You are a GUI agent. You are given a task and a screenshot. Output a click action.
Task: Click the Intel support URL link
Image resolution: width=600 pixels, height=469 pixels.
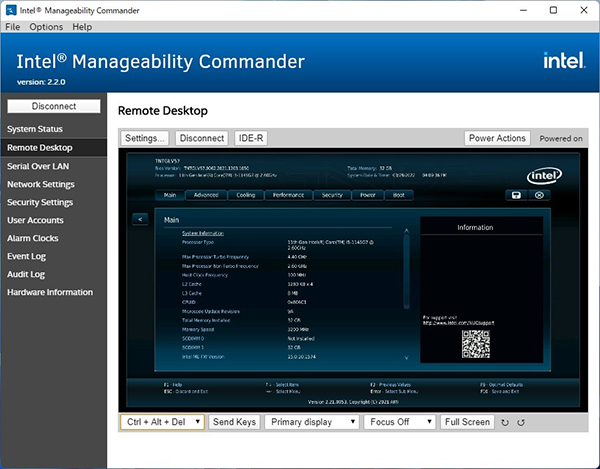tap(458, 323)
